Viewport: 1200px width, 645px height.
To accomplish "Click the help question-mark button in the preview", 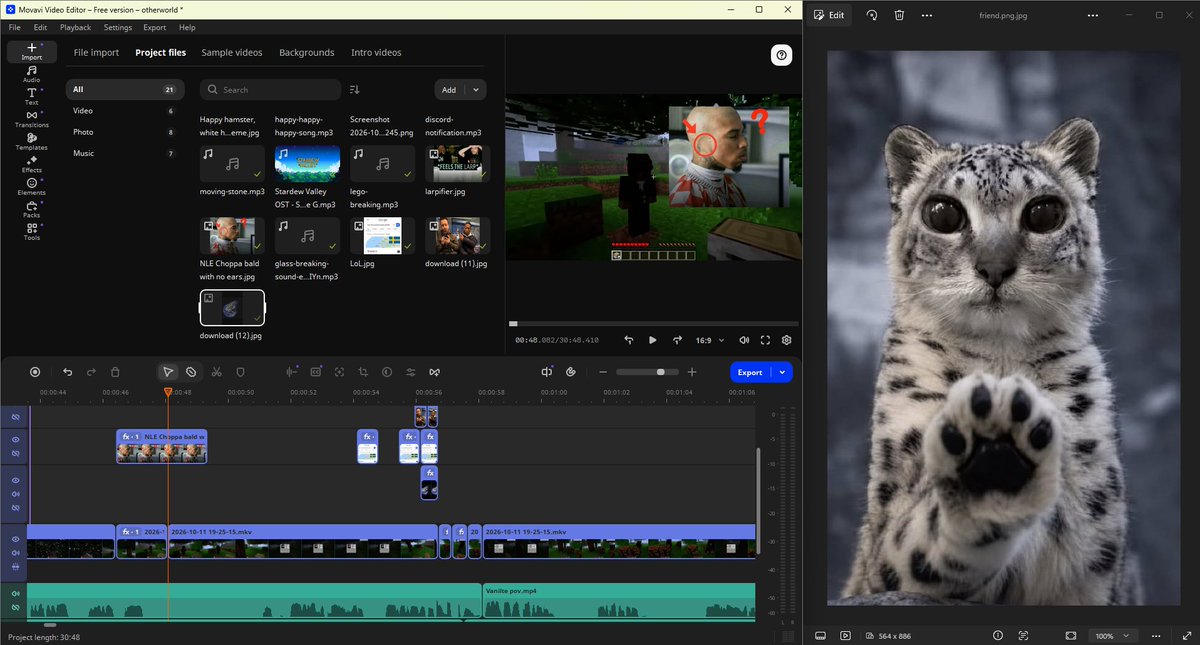I will coord(782,55).
